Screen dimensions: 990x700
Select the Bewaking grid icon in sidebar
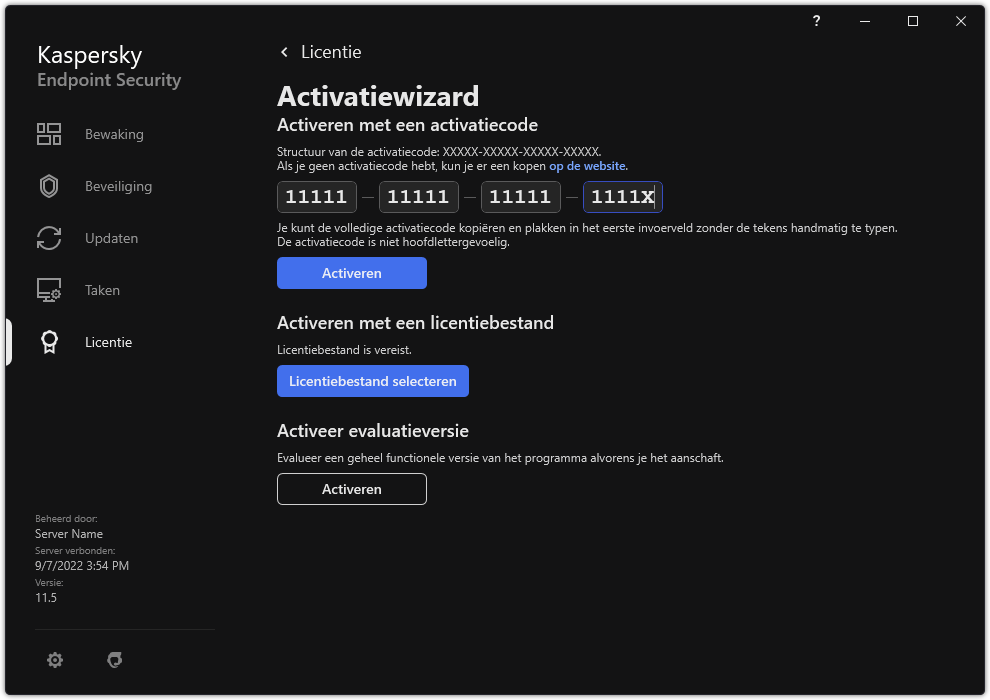click(48, 133)
